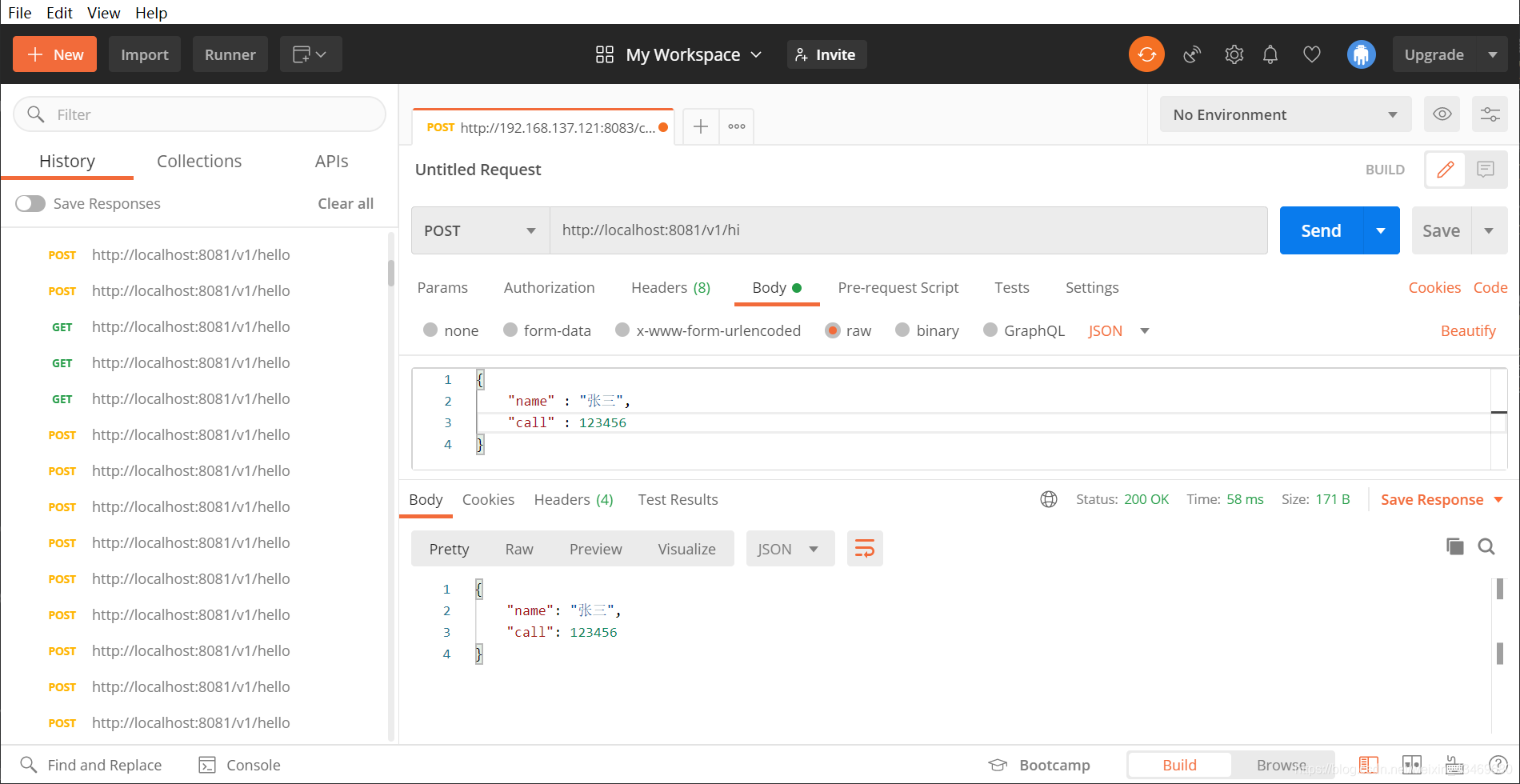Open the first POST v1/hello history entry
This screenshot has height=784, width=1520.
pos(192,254)
